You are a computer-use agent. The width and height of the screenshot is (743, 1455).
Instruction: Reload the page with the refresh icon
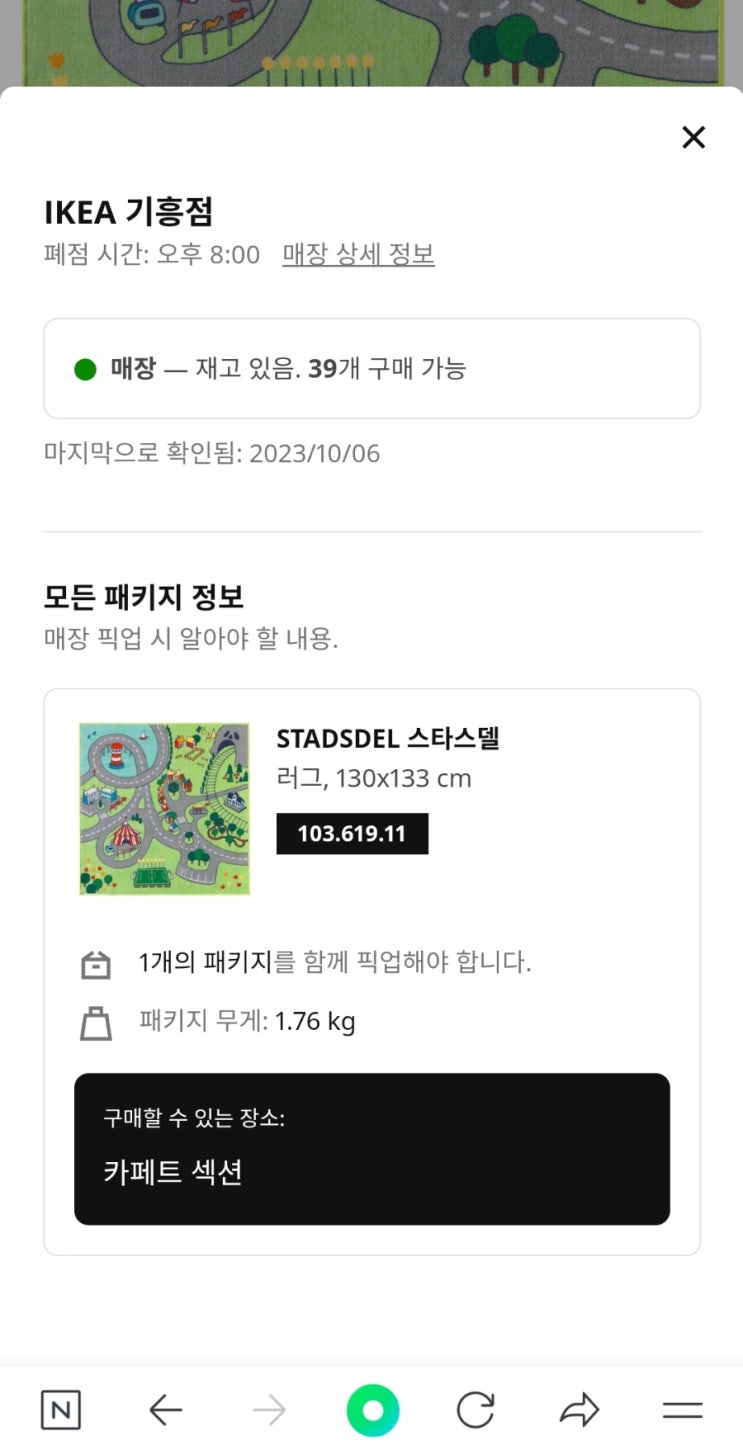pyautogui.click(x=476, y=1411)
